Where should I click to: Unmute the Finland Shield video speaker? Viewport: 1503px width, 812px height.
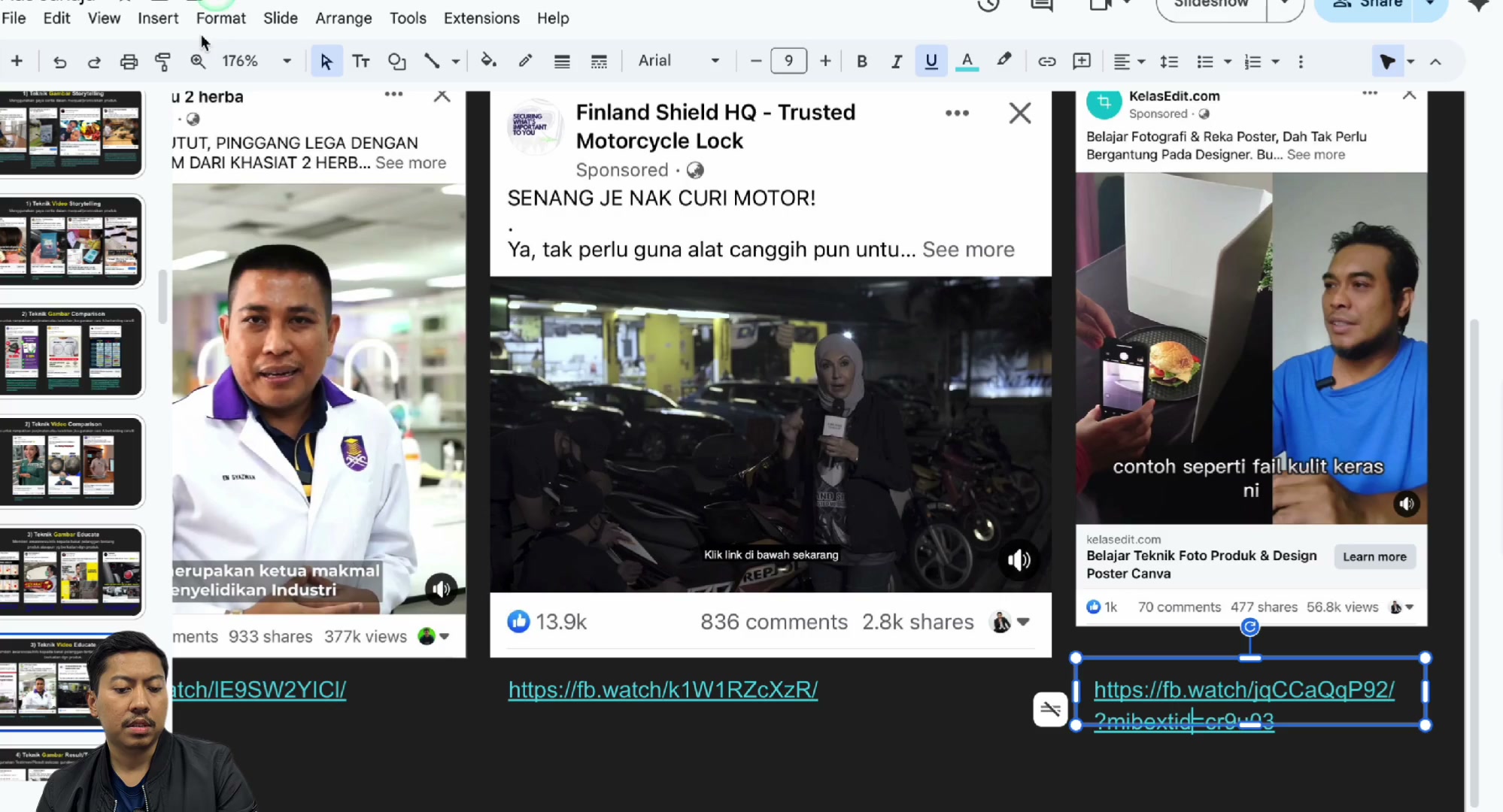click(1019, 560)
